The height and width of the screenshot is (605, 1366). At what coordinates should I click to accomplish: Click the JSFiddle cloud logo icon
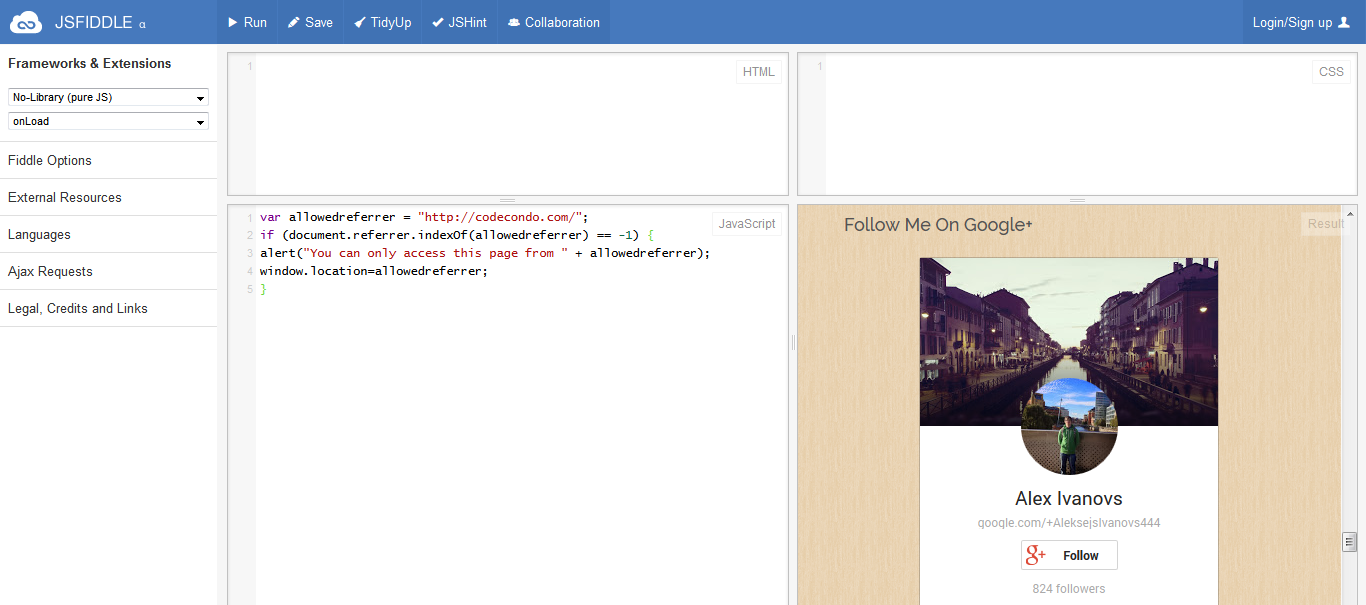coord(26,22)
